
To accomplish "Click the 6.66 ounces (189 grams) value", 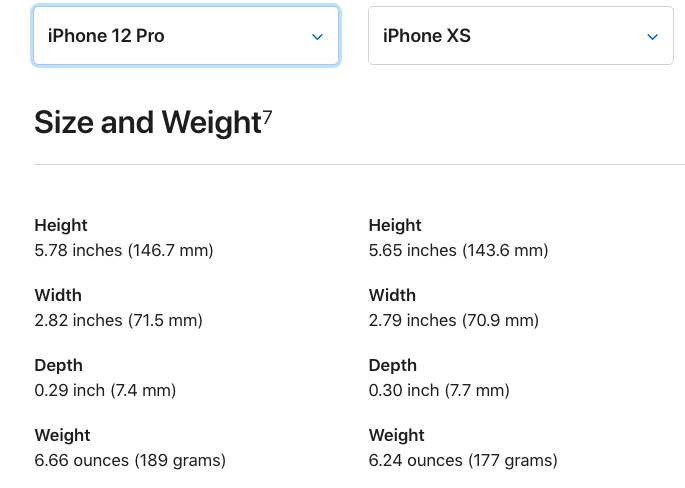I will tap(130, 460).
